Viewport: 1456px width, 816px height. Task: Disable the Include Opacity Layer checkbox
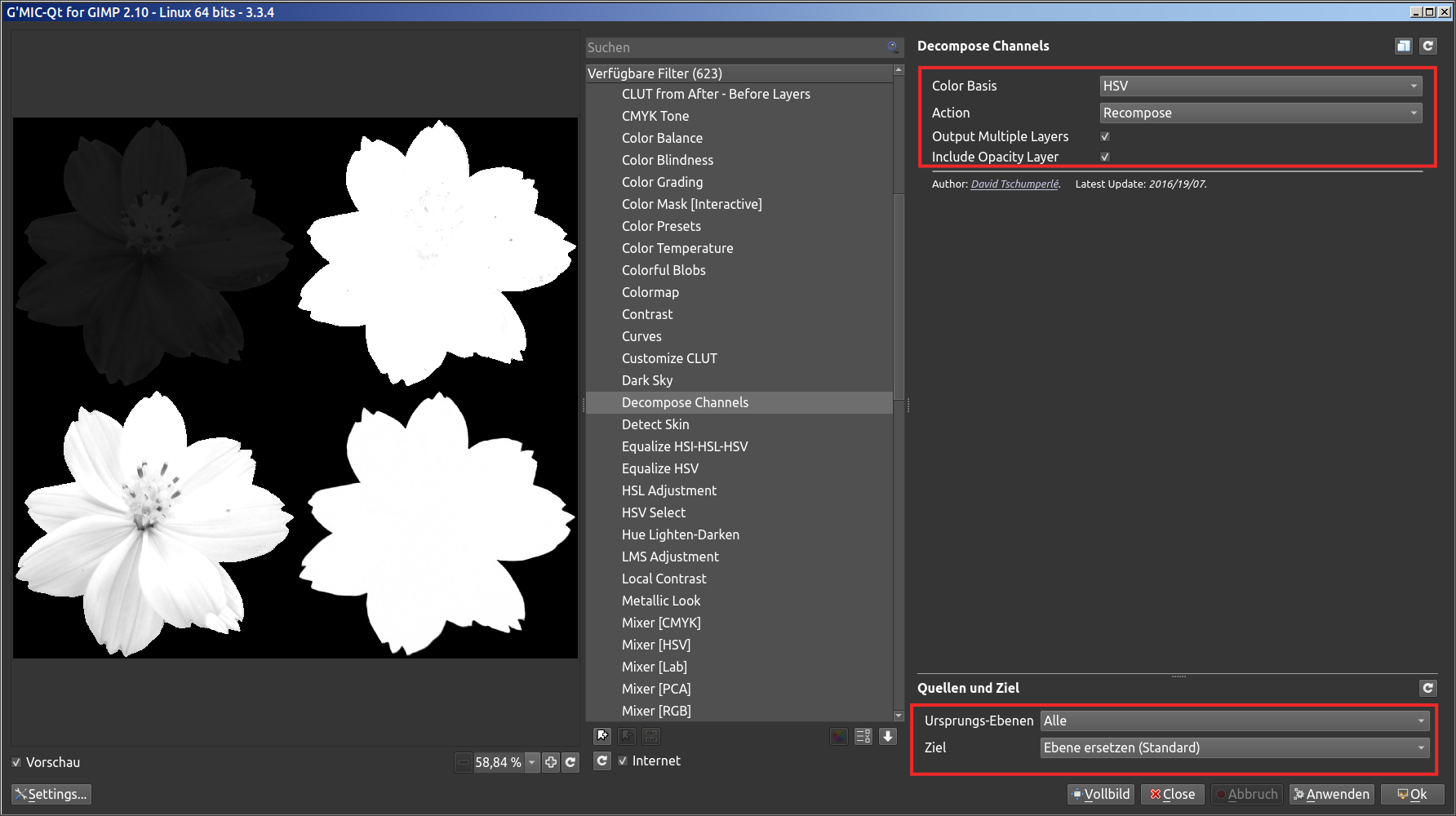(1105, 157)
